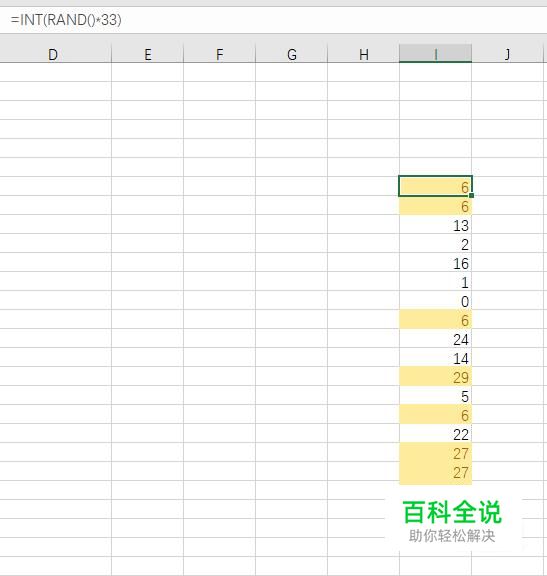The width and height of the screenshot is (547, 576).
Task: Select the cell containing 24
Action: click(x=435, y=339)
